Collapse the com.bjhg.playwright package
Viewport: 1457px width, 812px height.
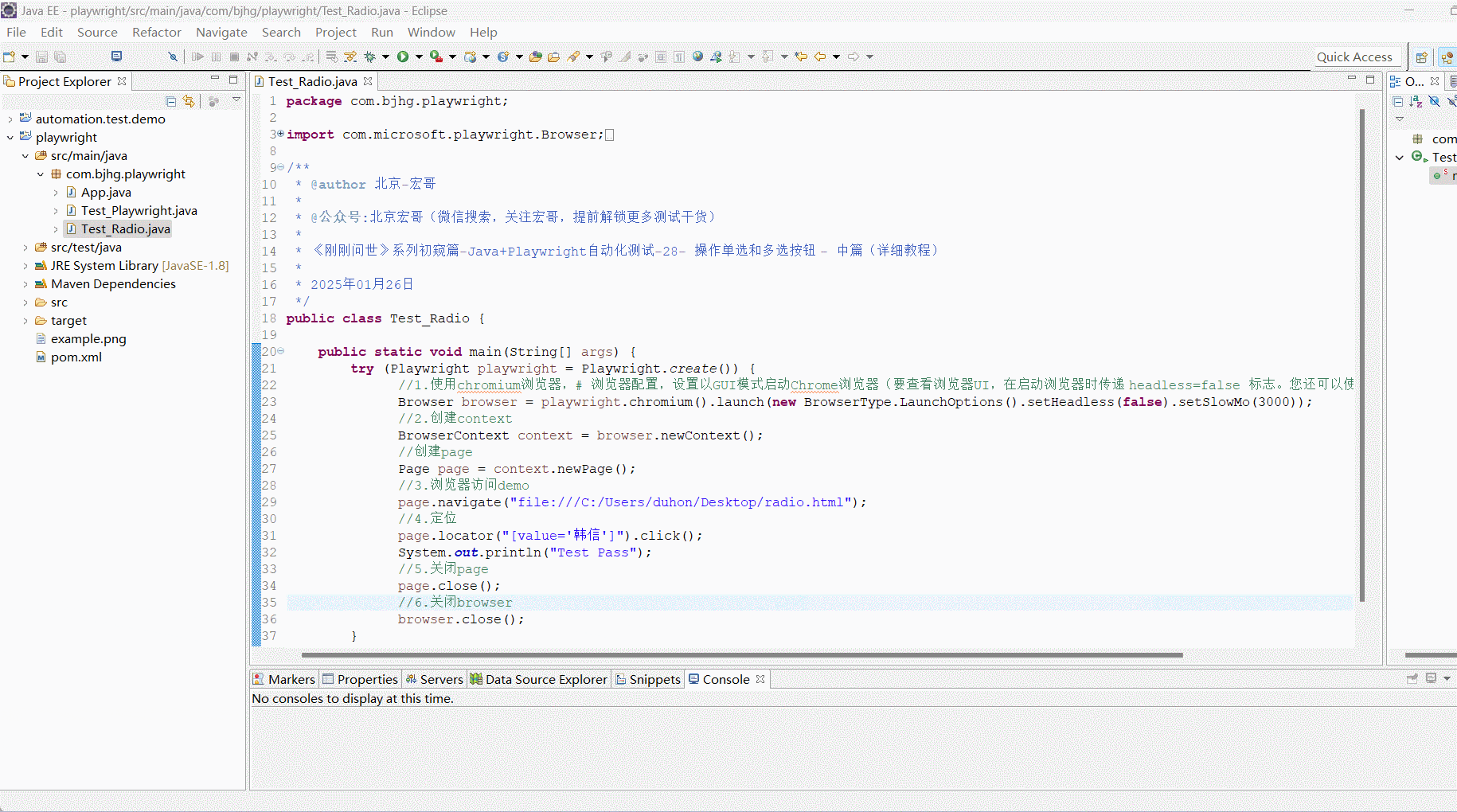pos(40,174)
